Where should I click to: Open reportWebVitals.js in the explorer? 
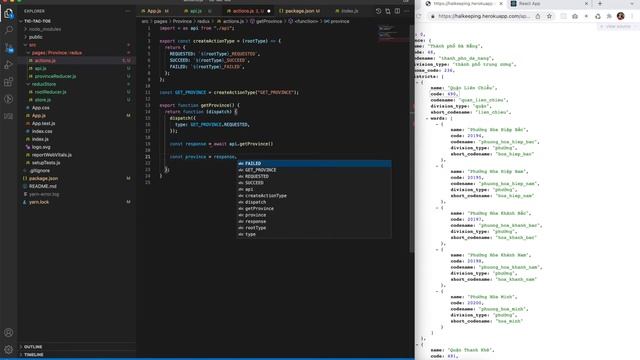52,155
